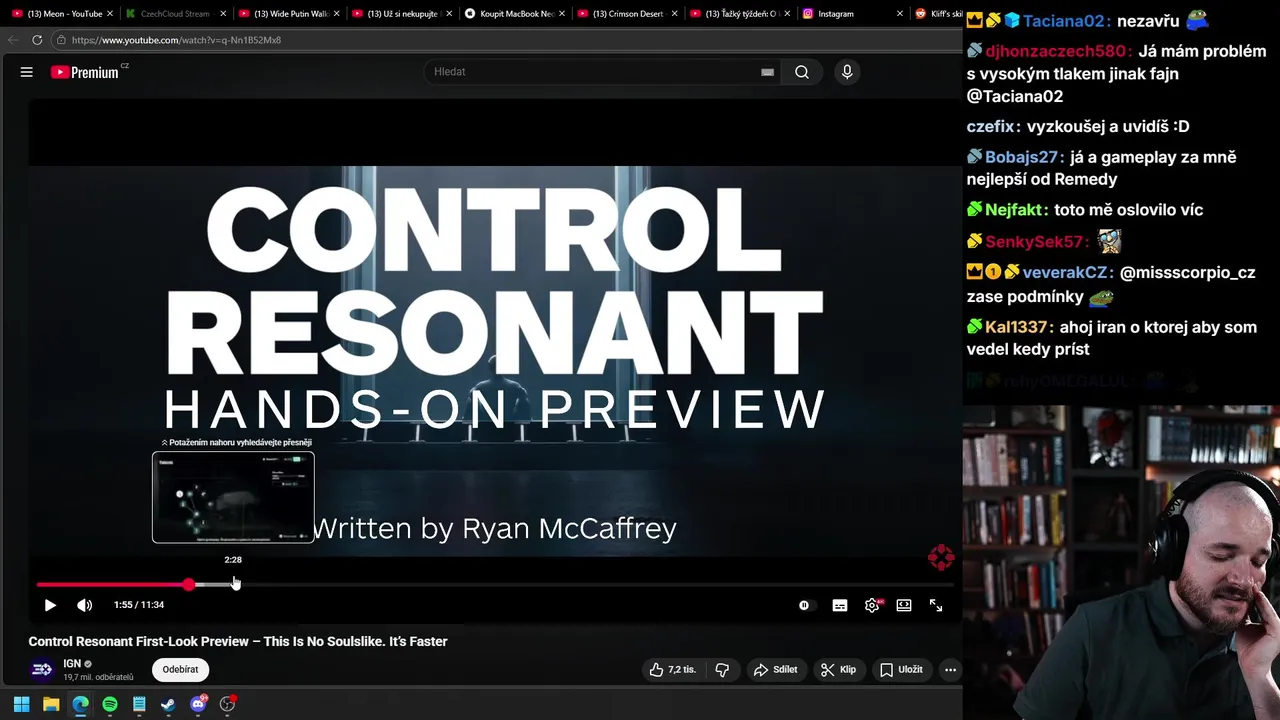Open the OBS taskbar icon

point(227,704)
